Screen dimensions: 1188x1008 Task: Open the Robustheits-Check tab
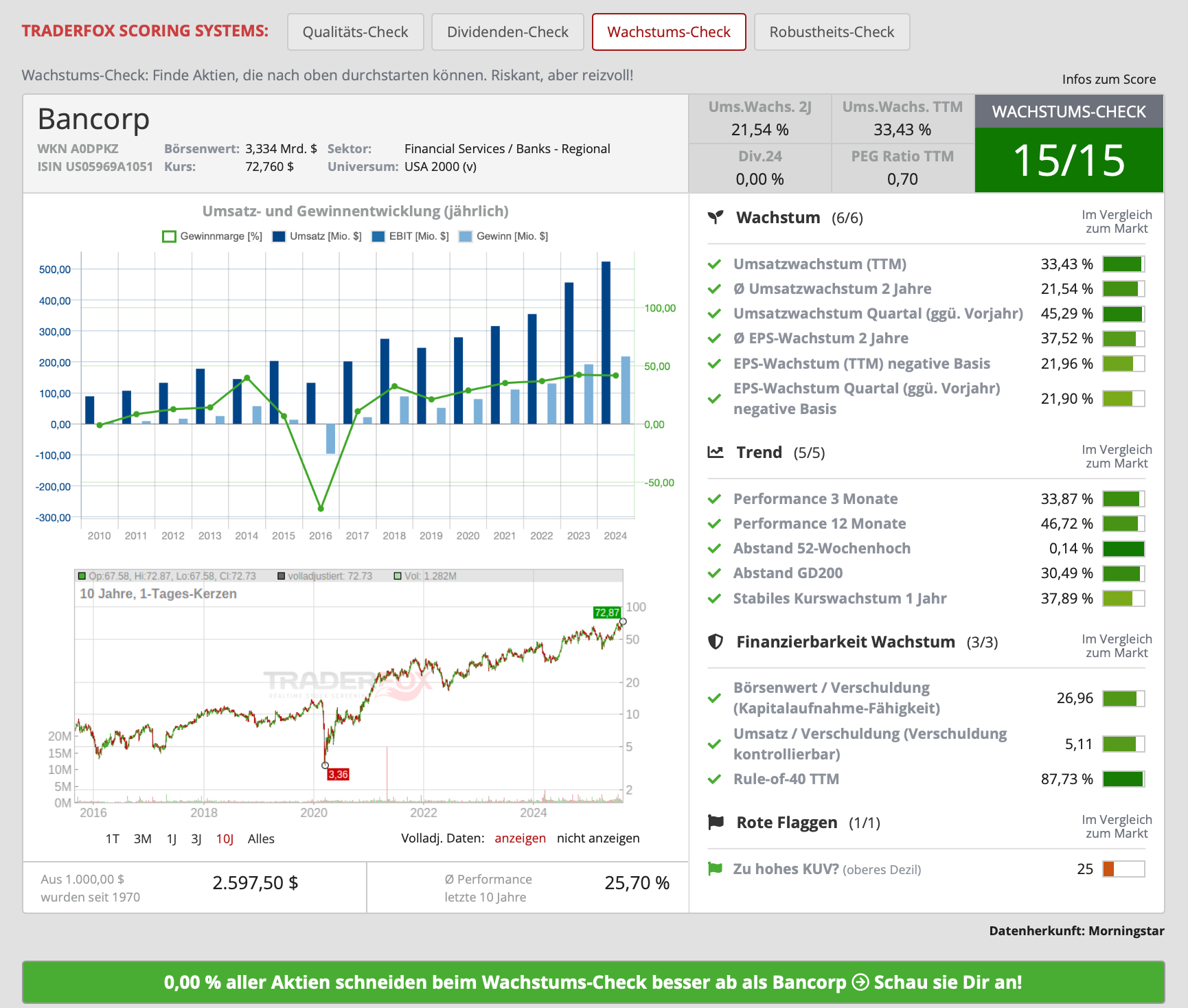[x=832, y=32]
